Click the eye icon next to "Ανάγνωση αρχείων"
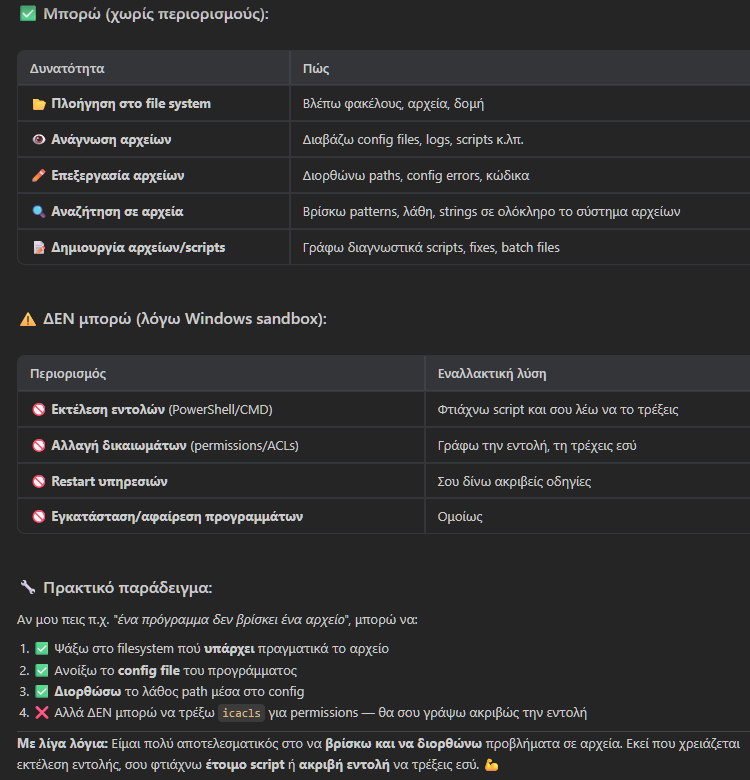Image resolution: width=750 pixels, height=780 pixels. 39,140
